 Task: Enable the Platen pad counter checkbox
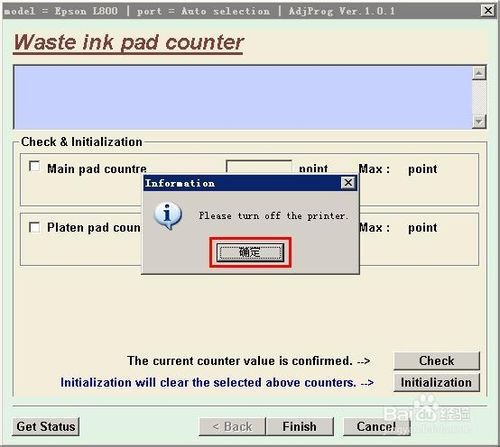tap(34, 227)
